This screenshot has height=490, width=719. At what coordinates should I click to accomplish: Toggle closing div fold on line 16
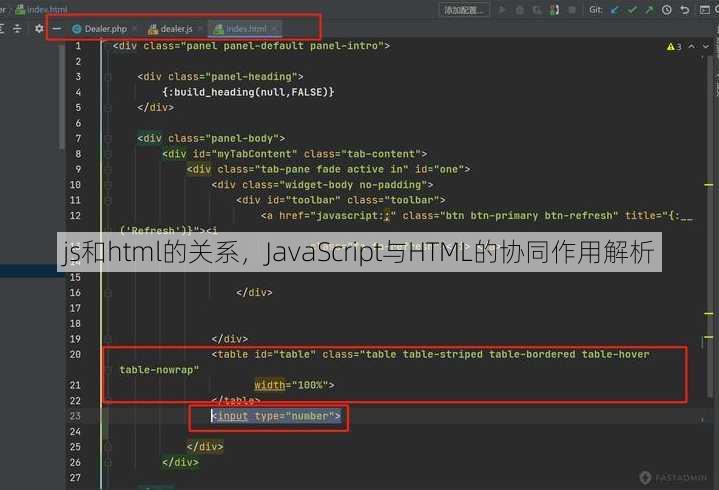click(108, 293)
